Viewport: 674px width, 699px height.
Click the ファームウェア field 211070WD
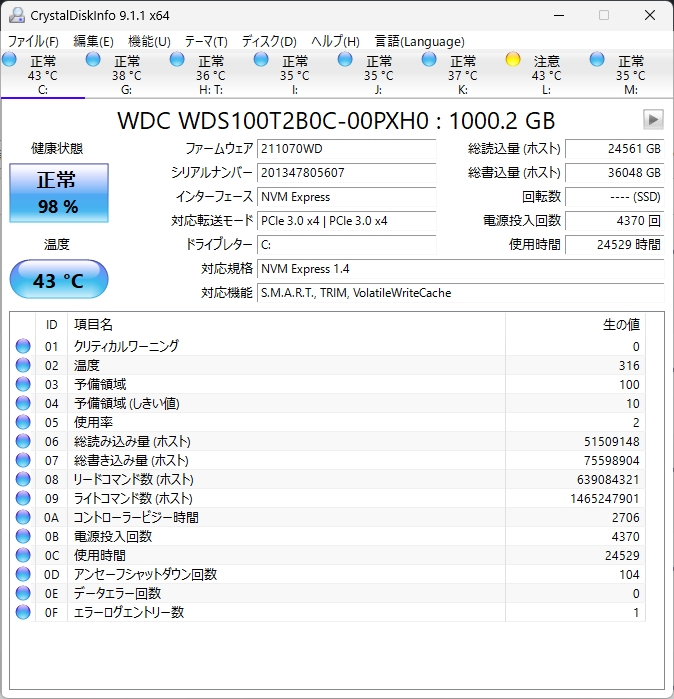pyautogui.click(x=346, y=149)
